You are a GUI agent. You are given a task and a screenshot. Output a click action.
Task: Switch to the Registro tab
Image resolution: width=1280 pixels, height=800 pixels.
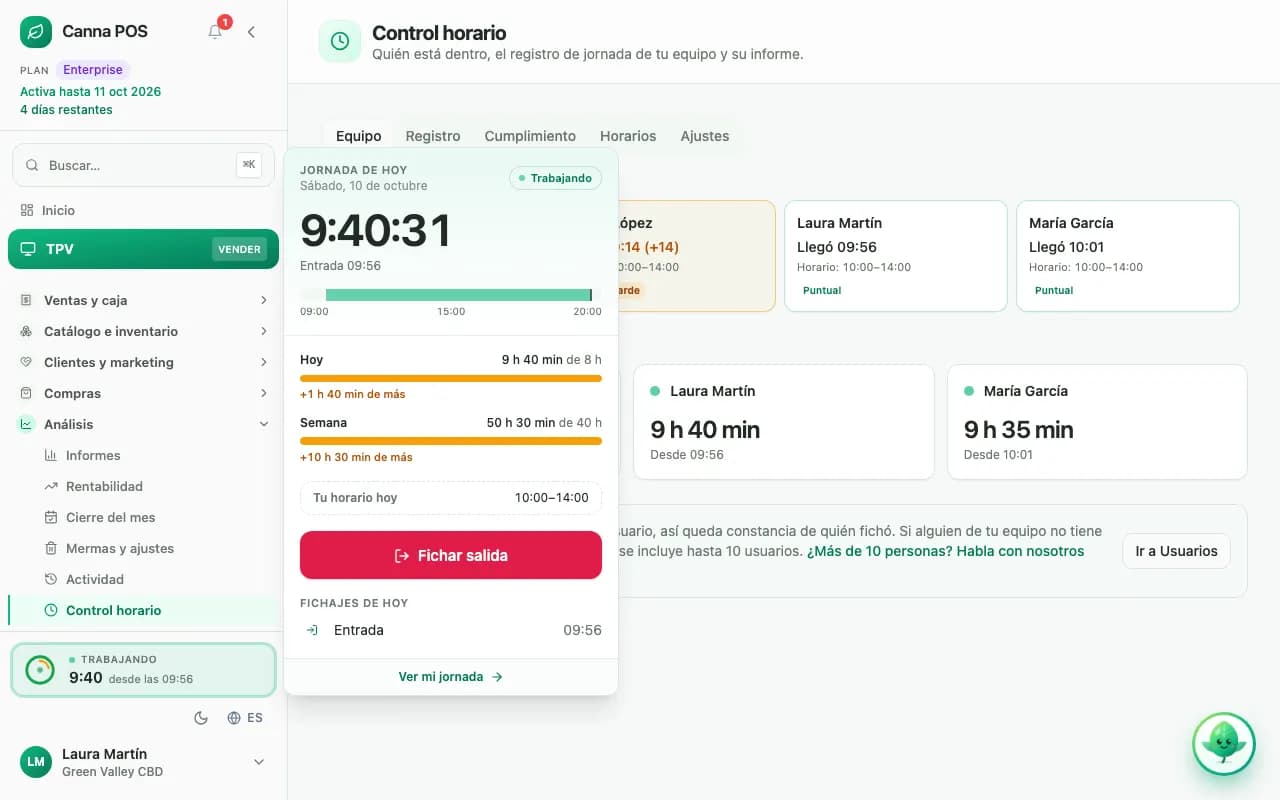tap(433, 136)
